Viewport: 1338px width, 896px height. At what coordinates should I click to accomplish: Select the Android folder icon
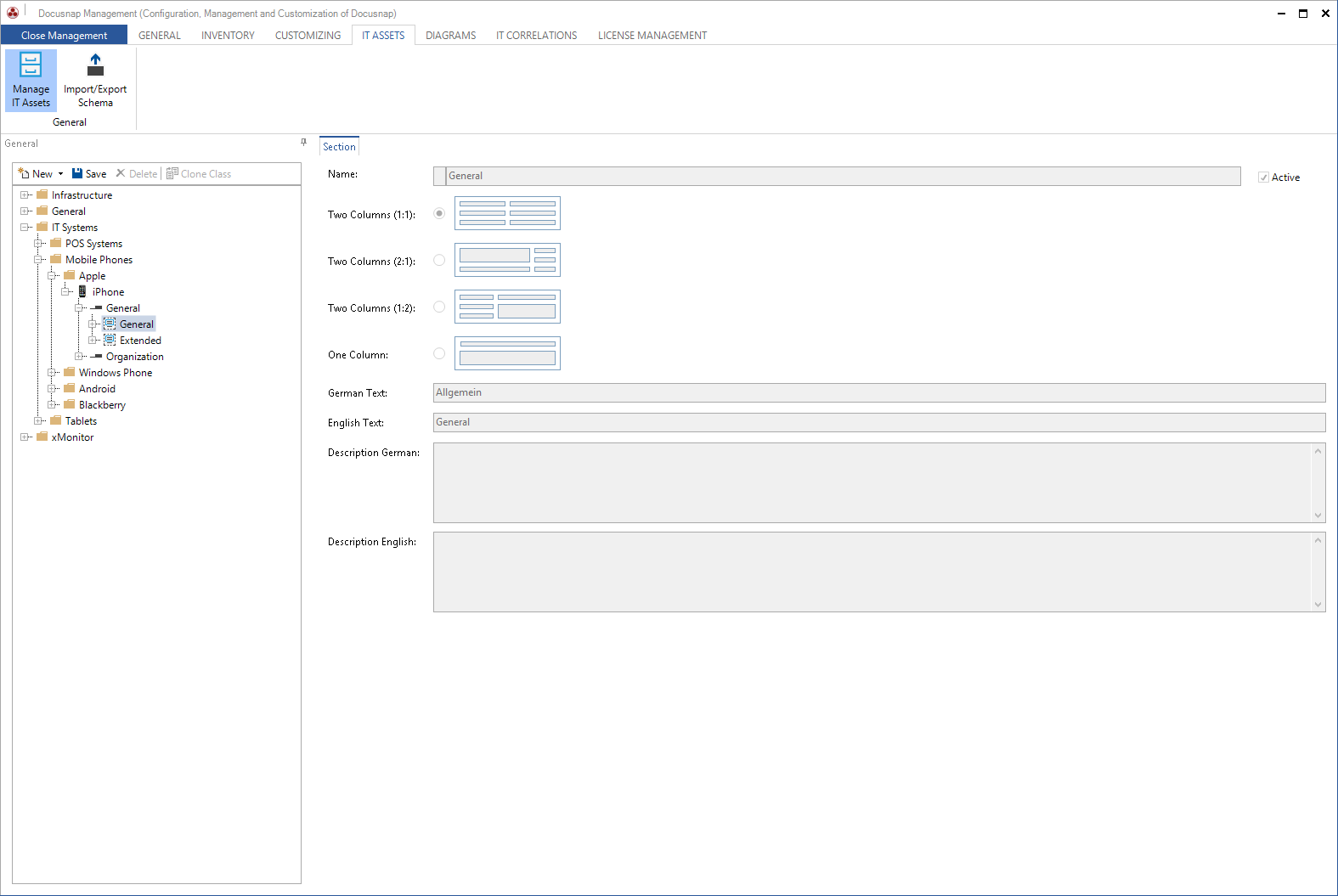[70, 388]
